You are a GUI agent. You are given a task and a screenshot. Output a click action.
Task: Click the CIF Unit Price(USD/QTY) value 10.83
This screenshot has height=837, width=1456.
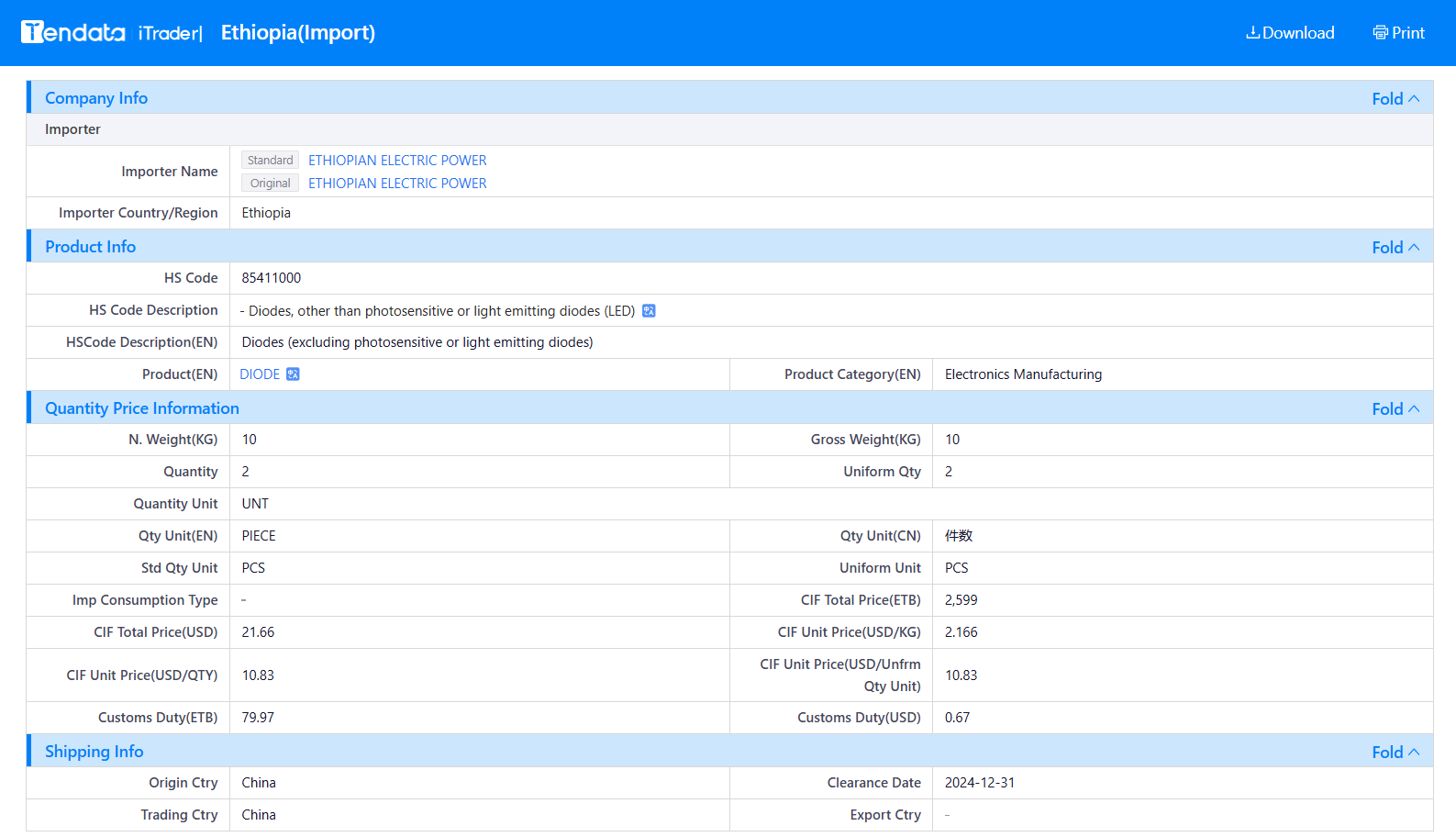point(258,675)
